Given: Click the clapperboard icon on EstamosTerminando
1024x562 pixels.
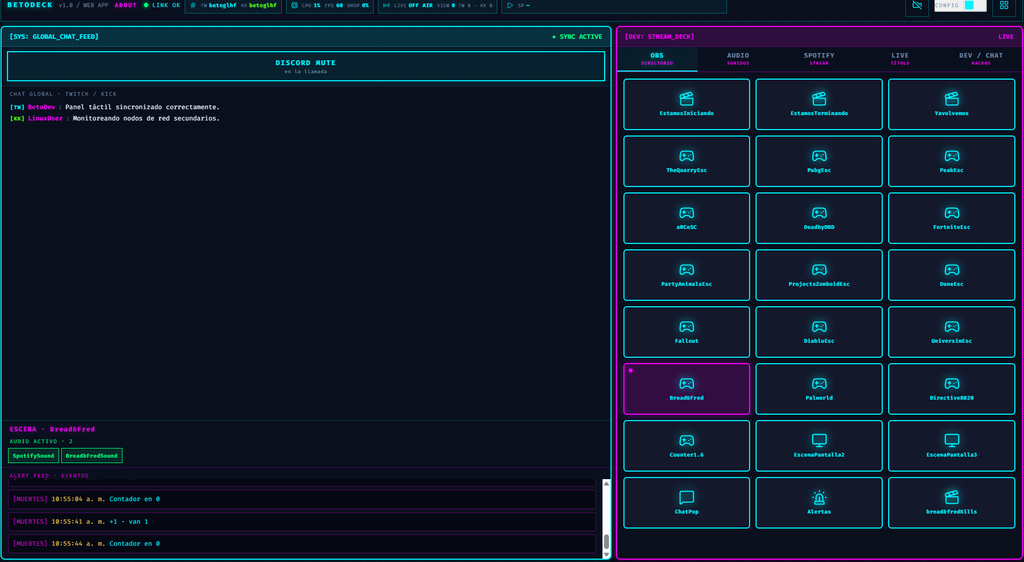Looking at the screenshot, I should point(819,99).
